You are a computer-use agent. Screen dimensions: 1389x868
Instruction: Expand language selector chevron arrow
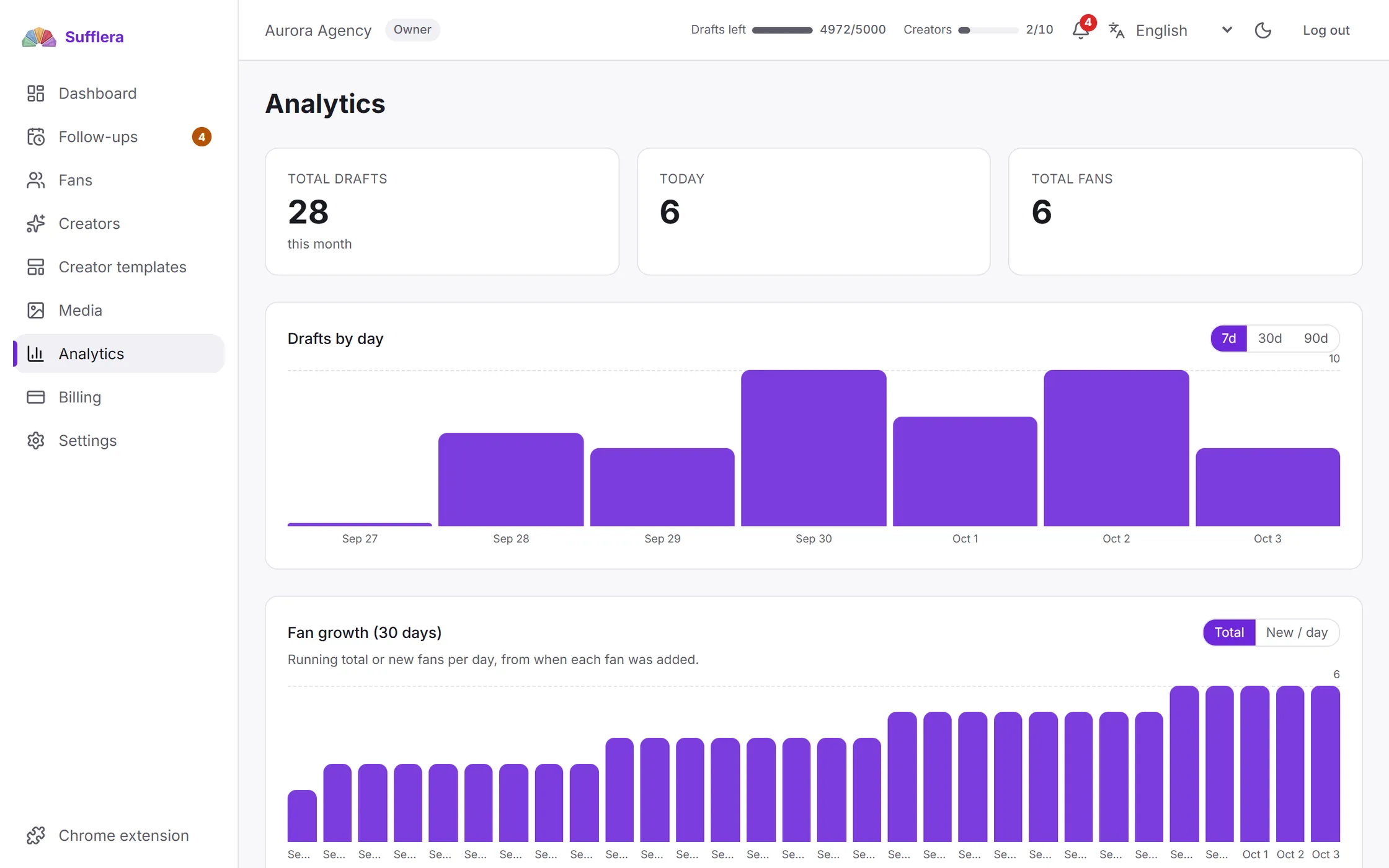pyautogui.click(x=1227, y=30)
